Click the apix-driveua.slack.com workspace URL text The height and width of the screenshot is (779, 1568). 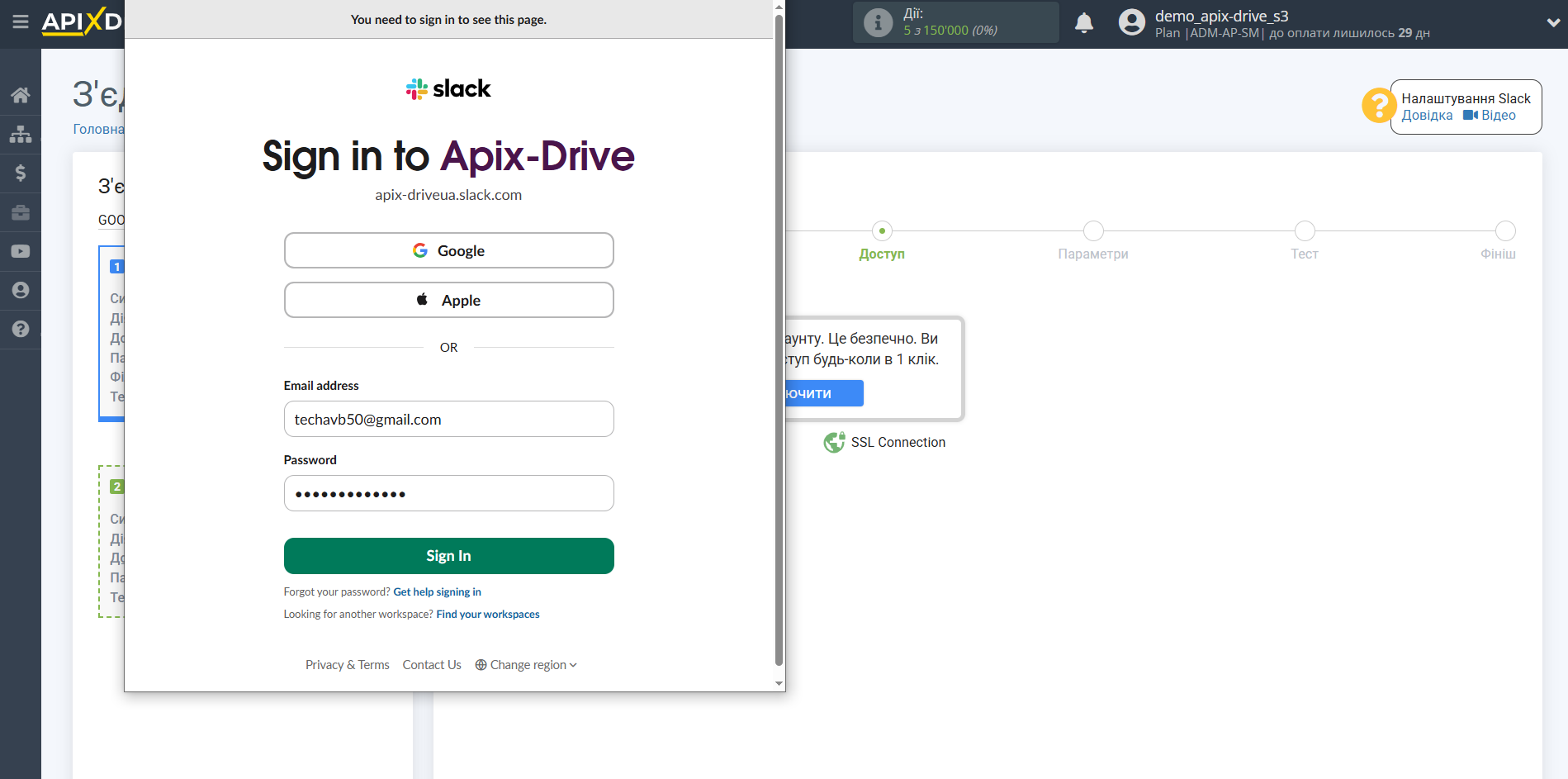(448, 195)
